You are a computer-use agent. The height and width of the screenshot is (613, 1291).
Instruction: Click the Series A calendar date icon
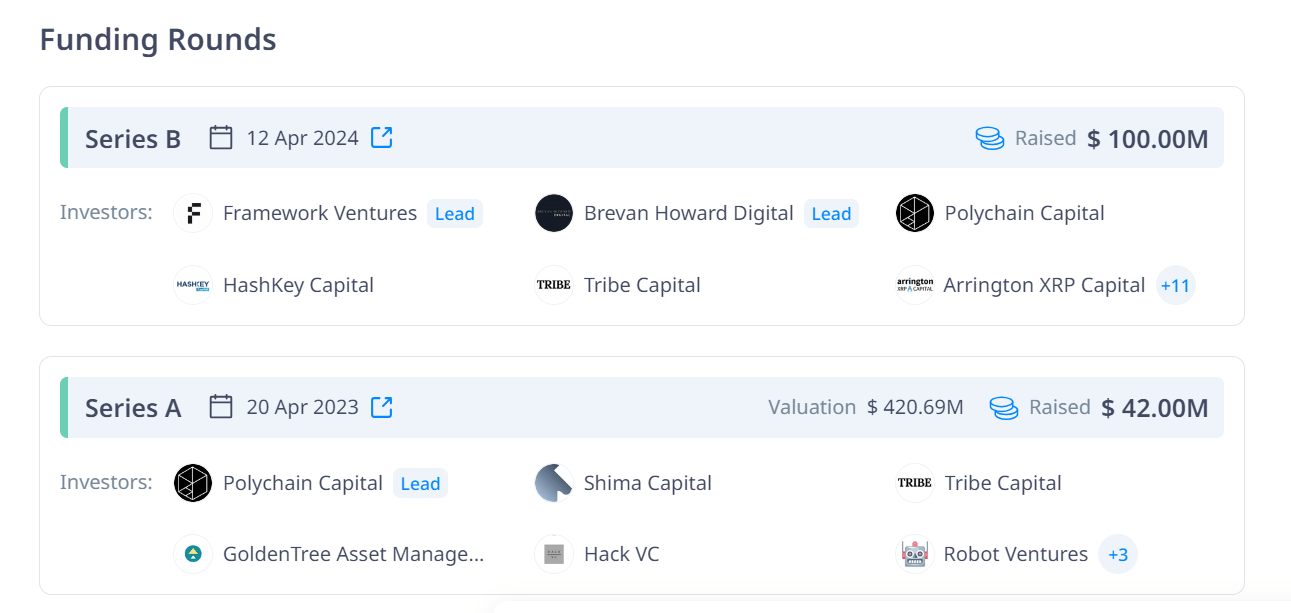[221, 407]
